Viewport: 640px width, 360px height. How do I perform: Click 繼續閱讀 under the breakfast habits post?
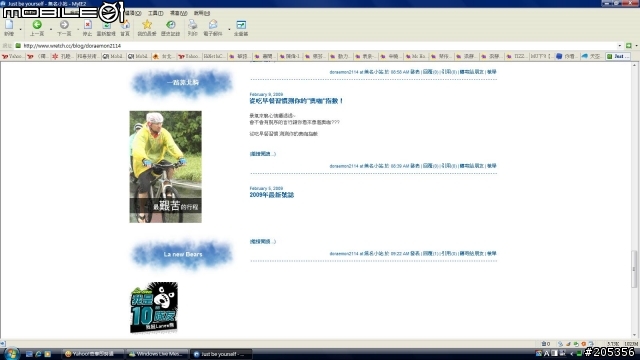(262, 154)
